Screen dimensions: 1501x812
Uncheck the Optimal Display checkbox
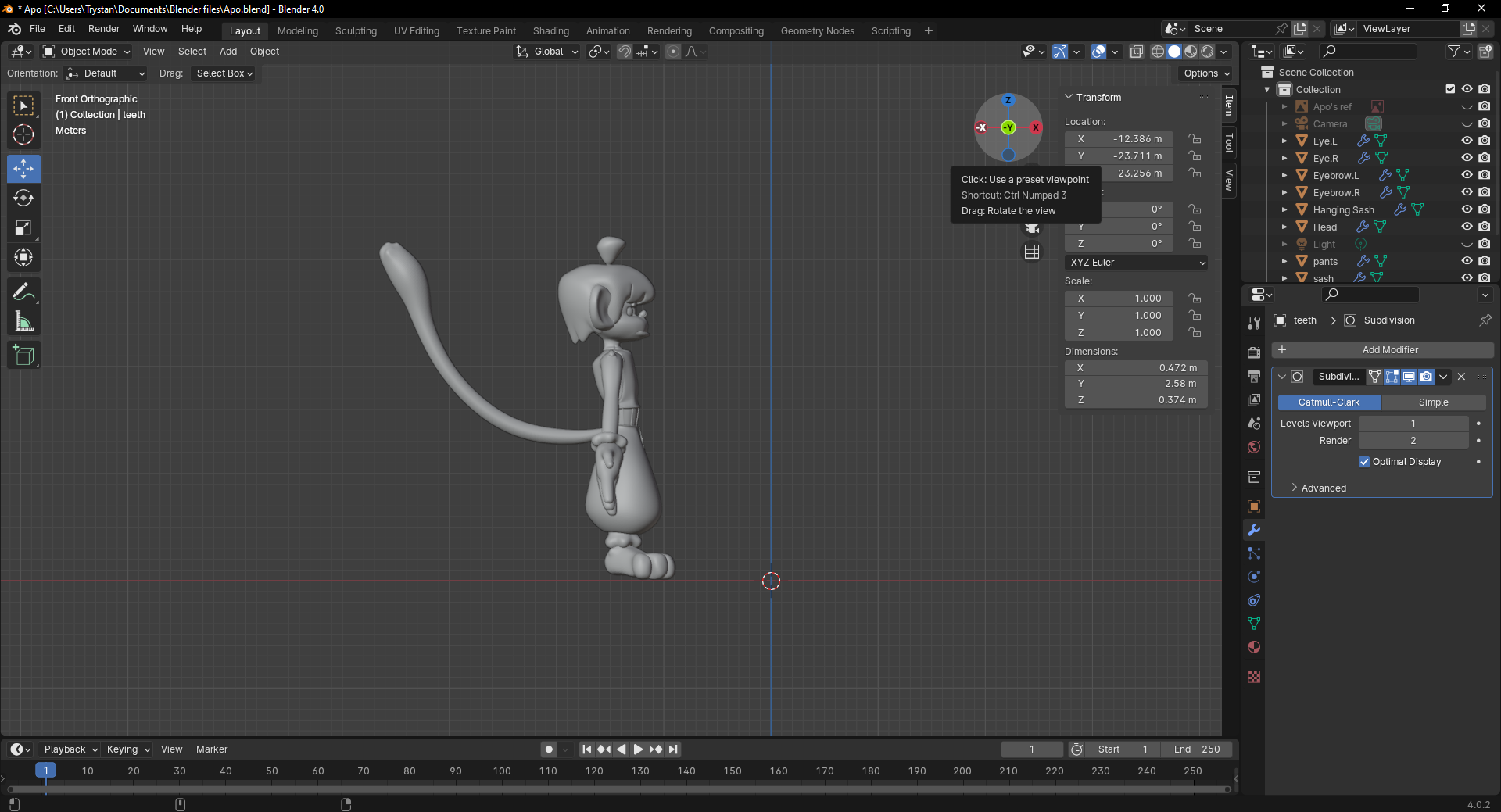1364,462
